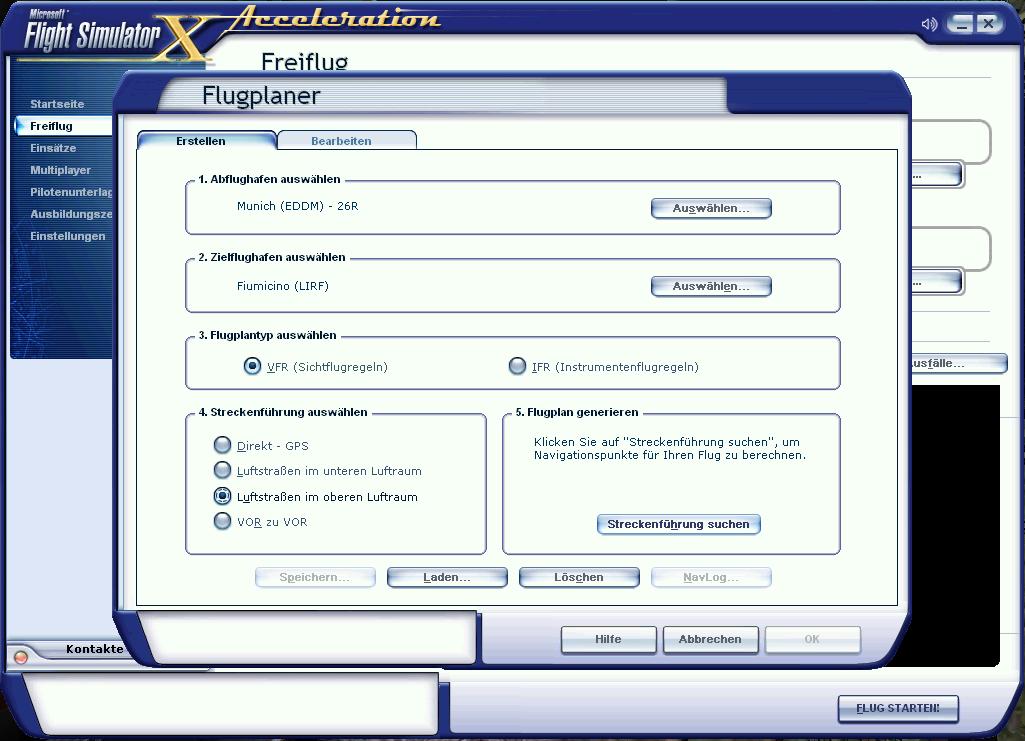Click the Flugplaner dialog title
This screenshot has height=741, width=1025.
(x=261, y=96)
